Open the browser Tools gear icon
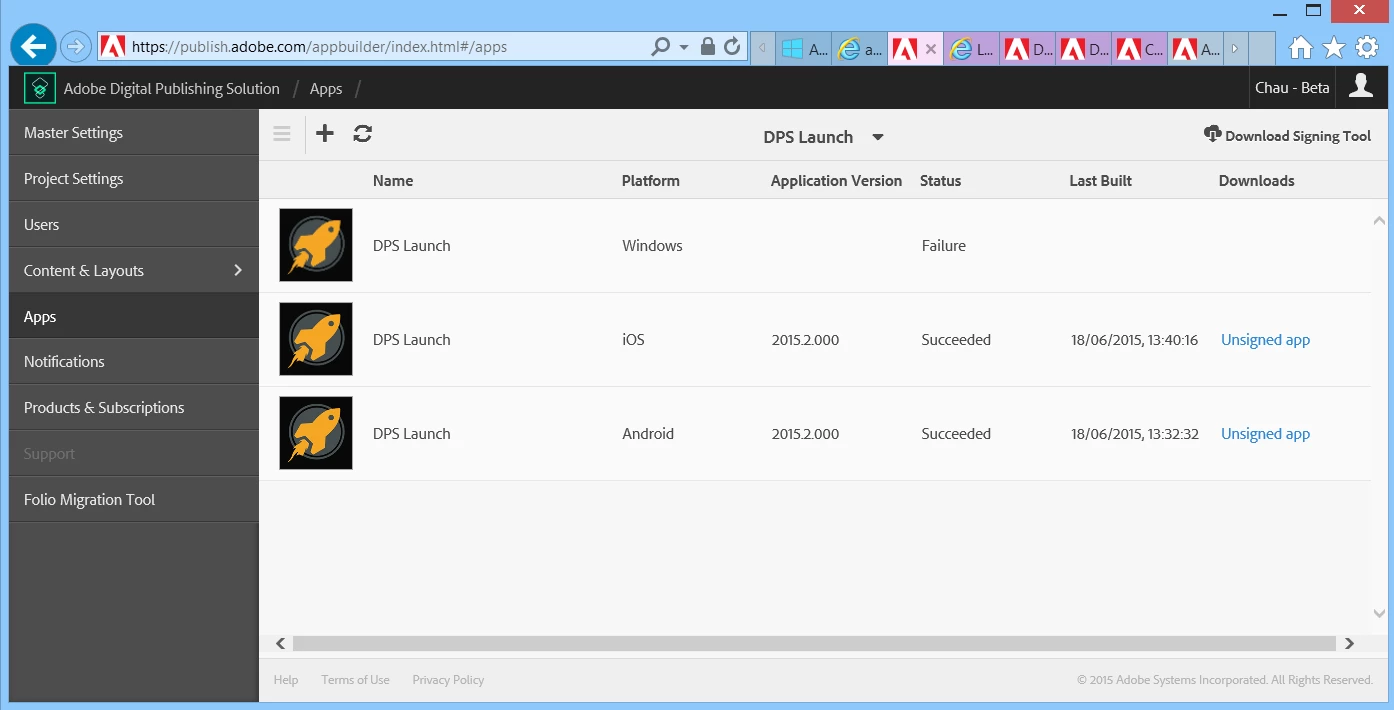 point(1367,47)
